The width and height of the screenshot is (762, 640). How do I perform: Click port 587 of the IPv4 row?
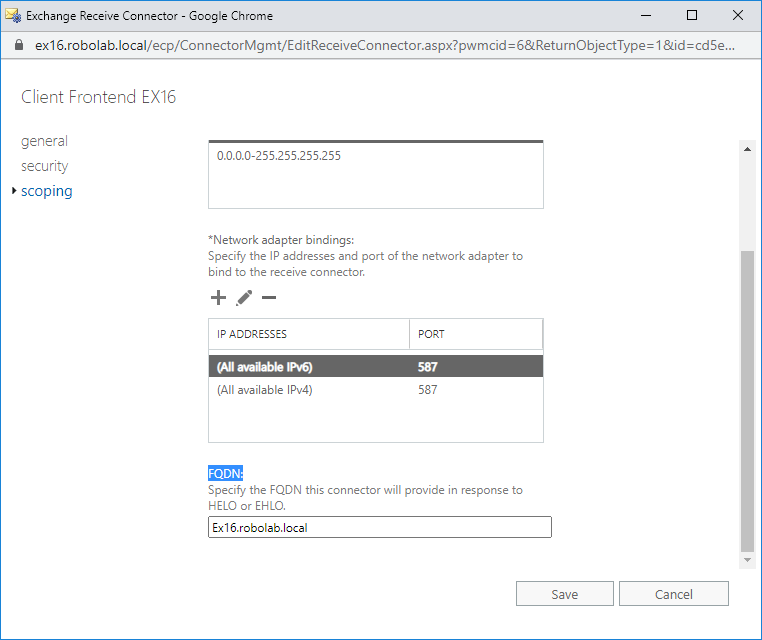click(x=428, y=390)
